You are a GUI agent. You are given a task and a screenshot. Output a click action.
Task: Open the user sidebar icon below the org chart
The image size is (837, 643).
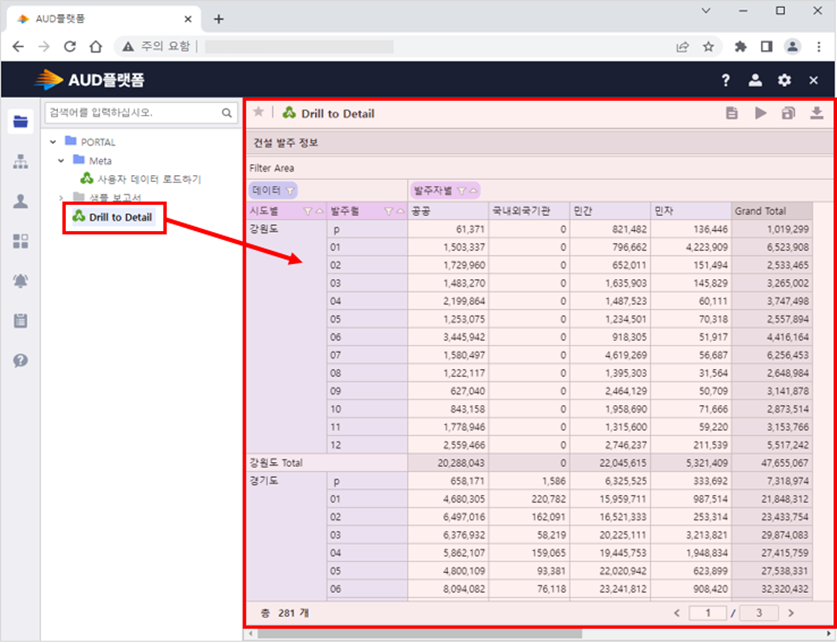pos(20,201)
